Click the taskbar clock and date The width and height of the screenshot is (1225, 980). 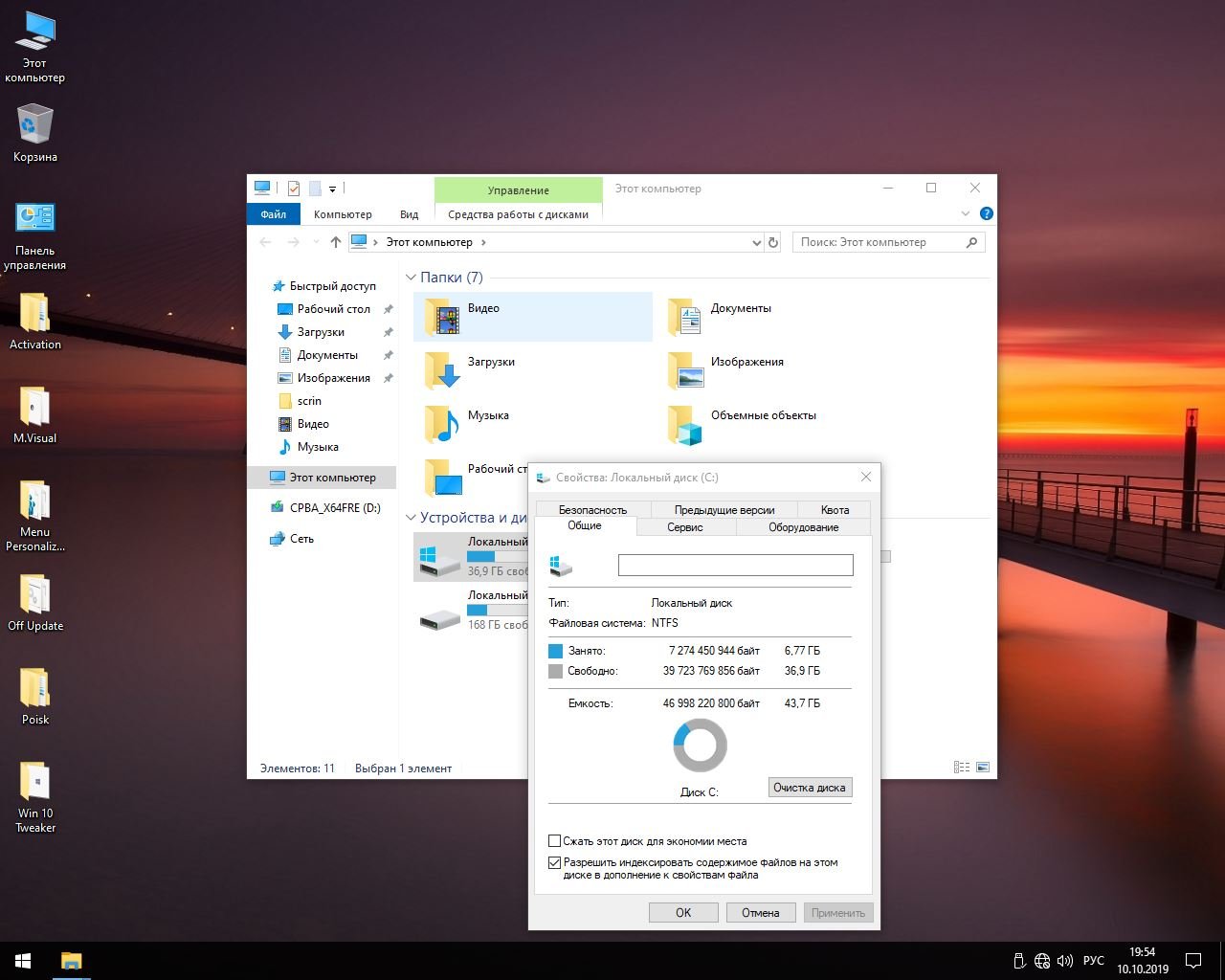[x=1143, y=961]
